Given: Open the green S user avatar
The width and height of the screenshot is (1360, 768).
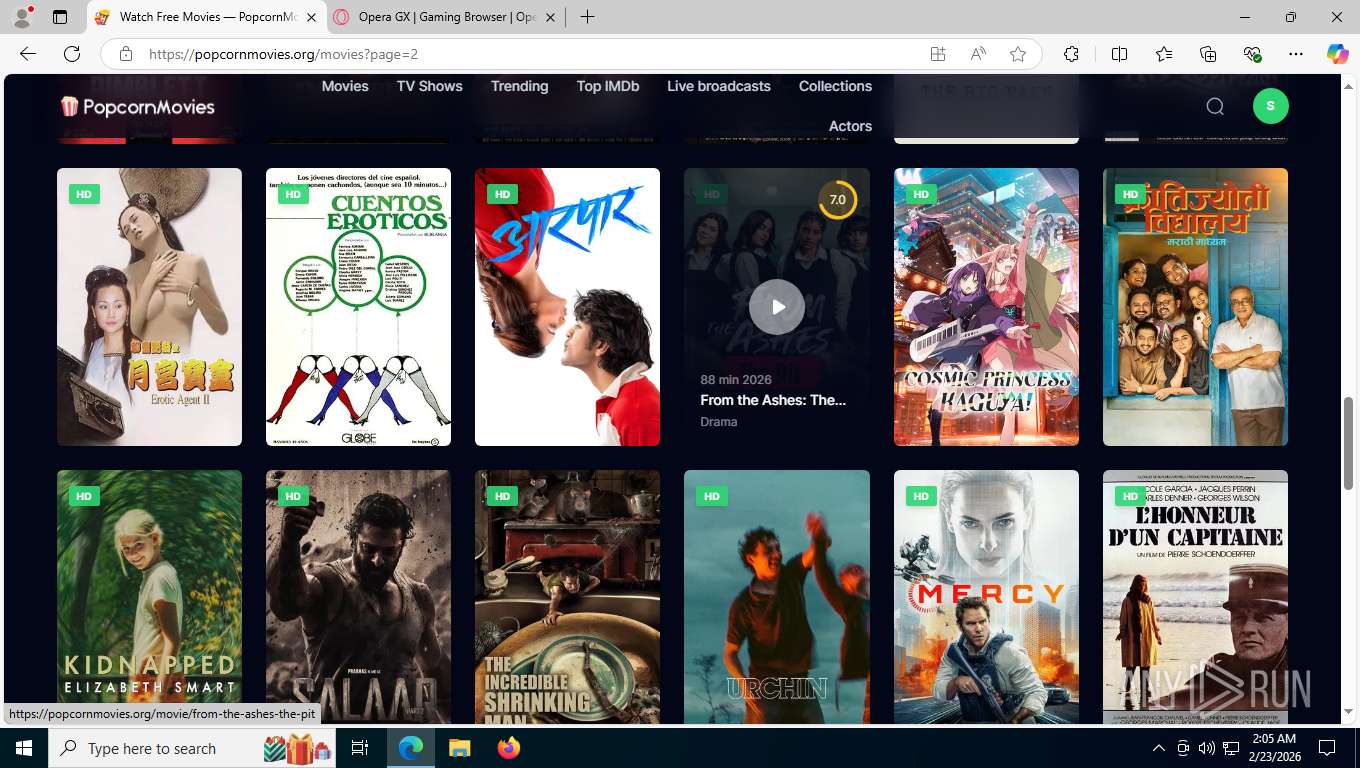Looking at the screenshot, I should pos(1271,106).
